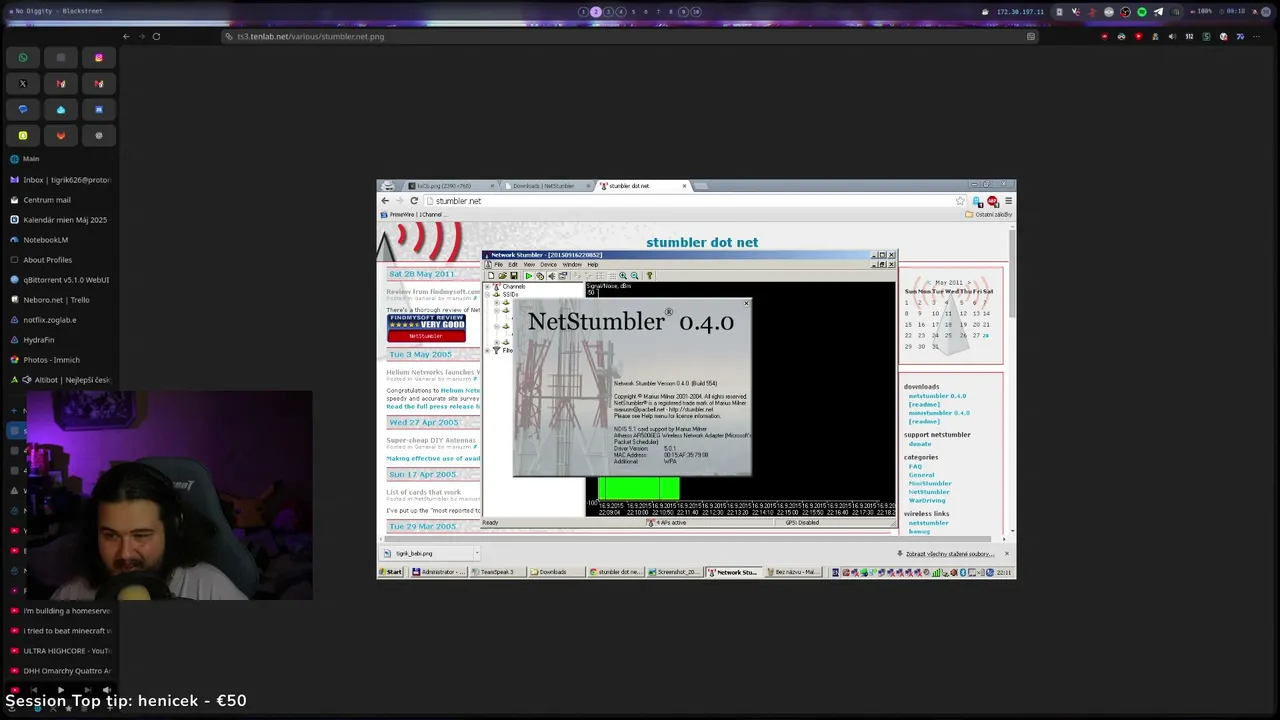Open NetStumbler Edit menu
1280x720 pixels.
[x=513, y=265]
